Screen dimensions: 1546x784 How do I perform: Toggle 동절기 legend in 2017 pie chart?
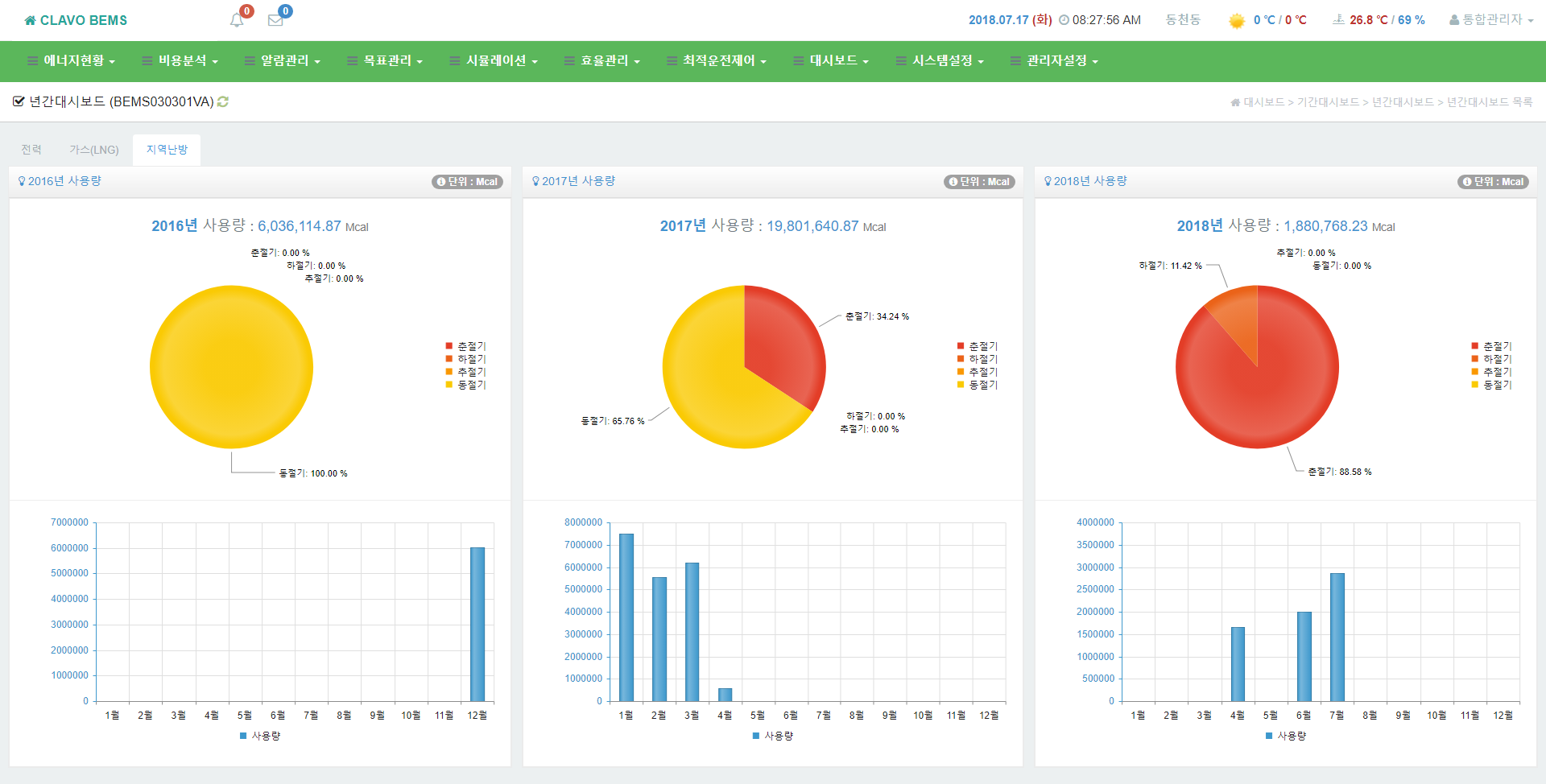tap(978, 385)
